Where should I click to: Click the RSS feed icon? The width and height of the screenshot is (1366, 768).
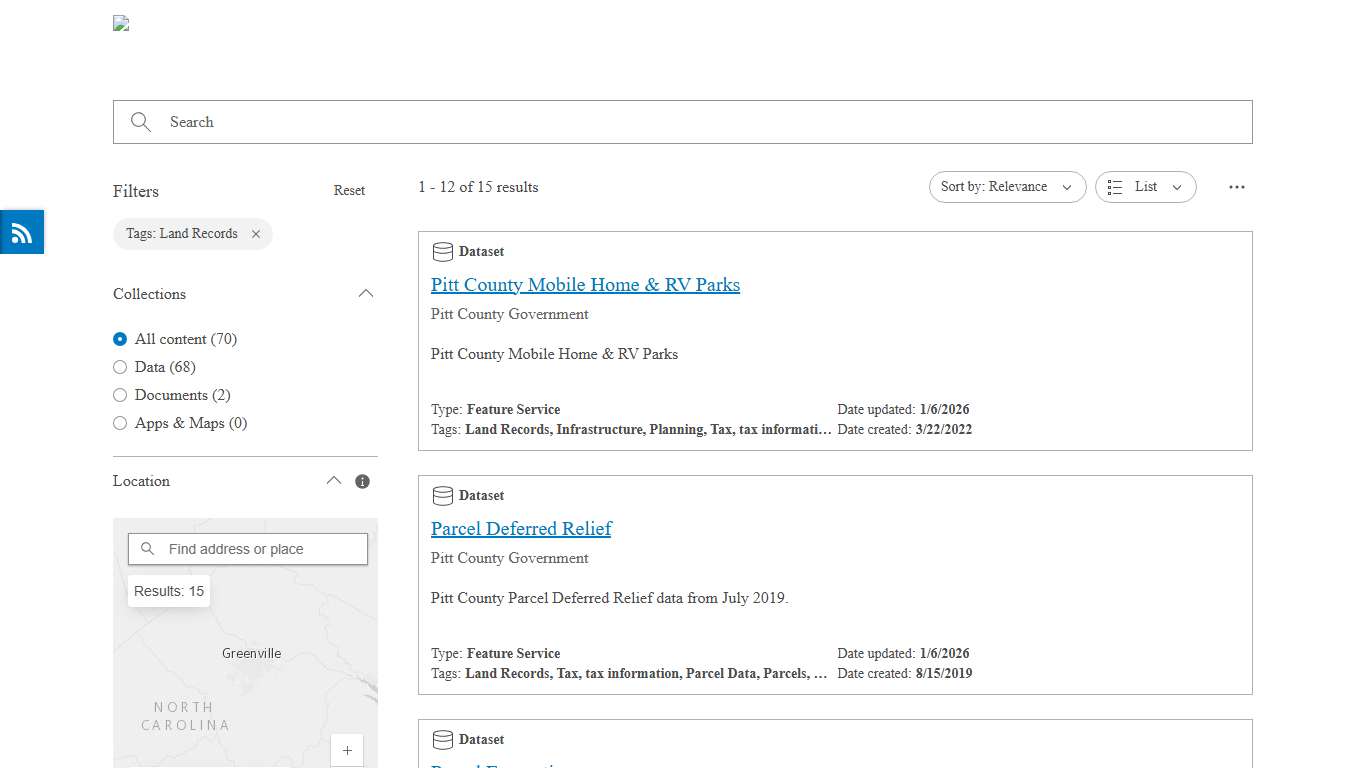click(22, 233)
